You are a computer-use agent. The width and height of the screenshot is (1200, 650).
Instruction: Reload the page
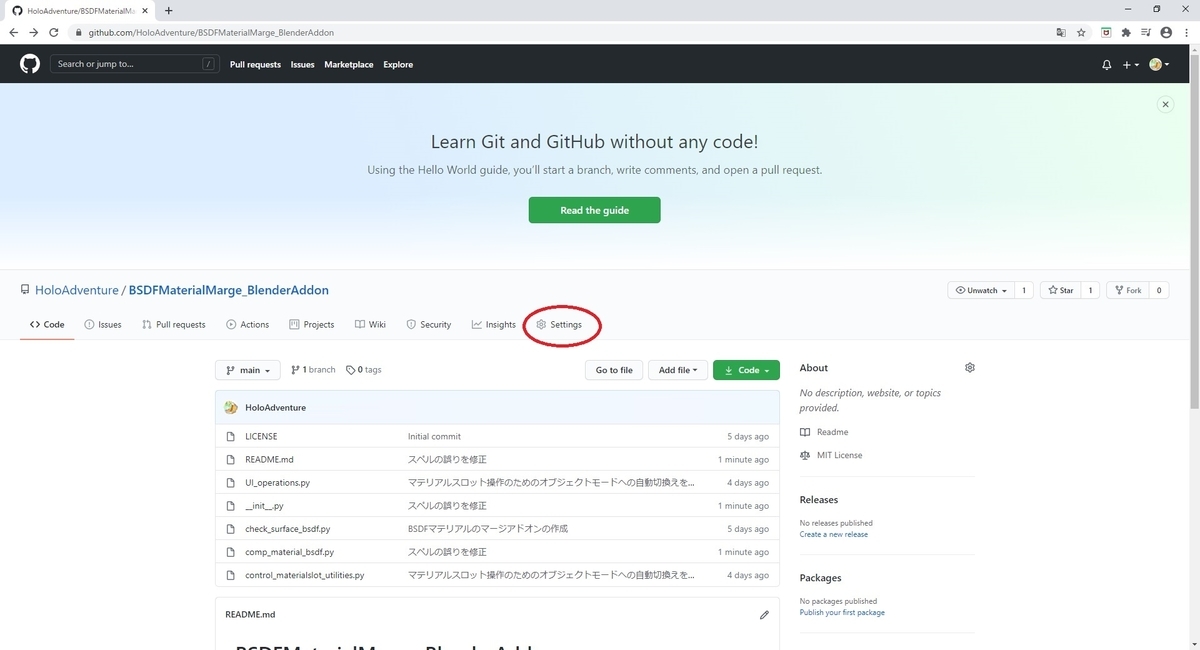click(x=54, y=32)
